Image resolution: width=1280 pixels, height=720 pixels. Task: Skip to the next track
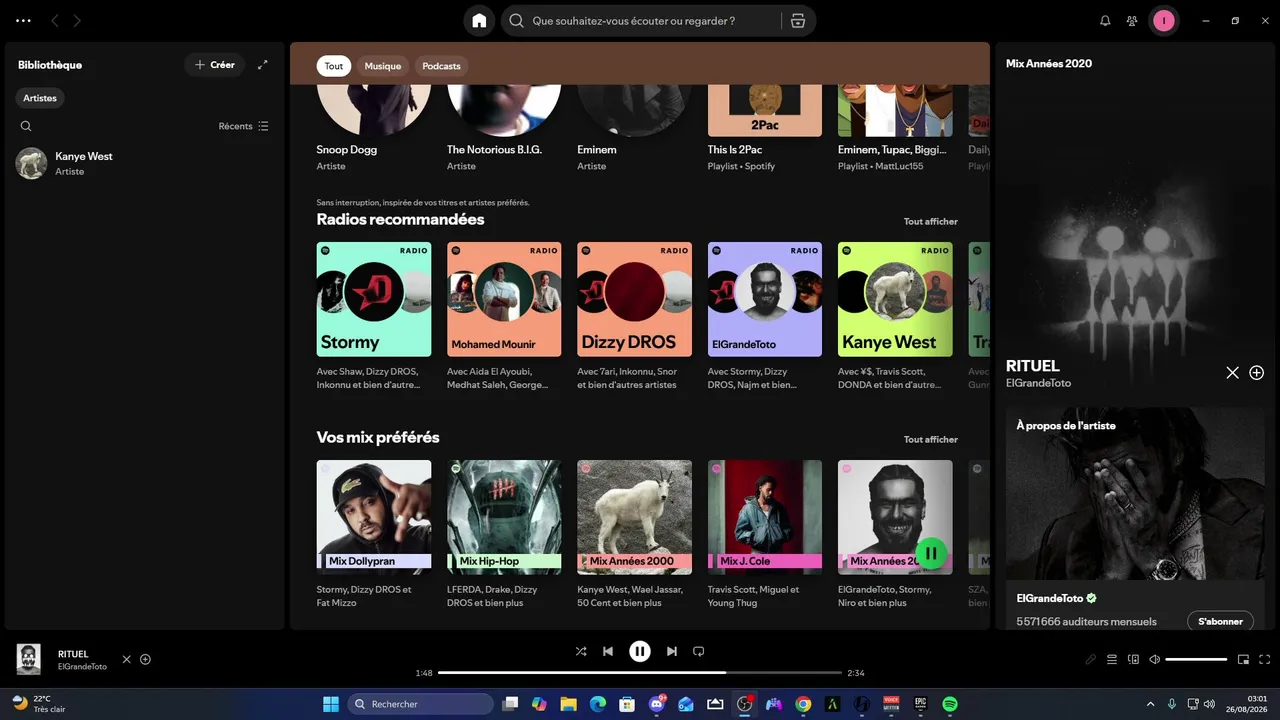coord(672,651)
